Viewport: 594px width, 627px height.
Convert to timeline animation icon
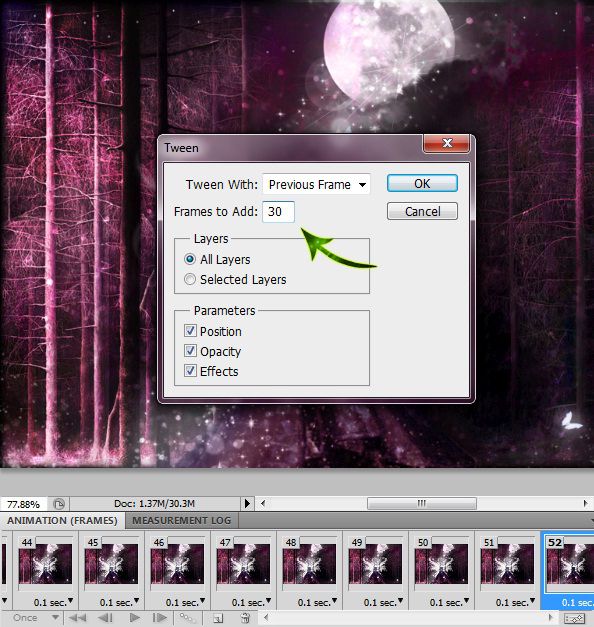574,619
